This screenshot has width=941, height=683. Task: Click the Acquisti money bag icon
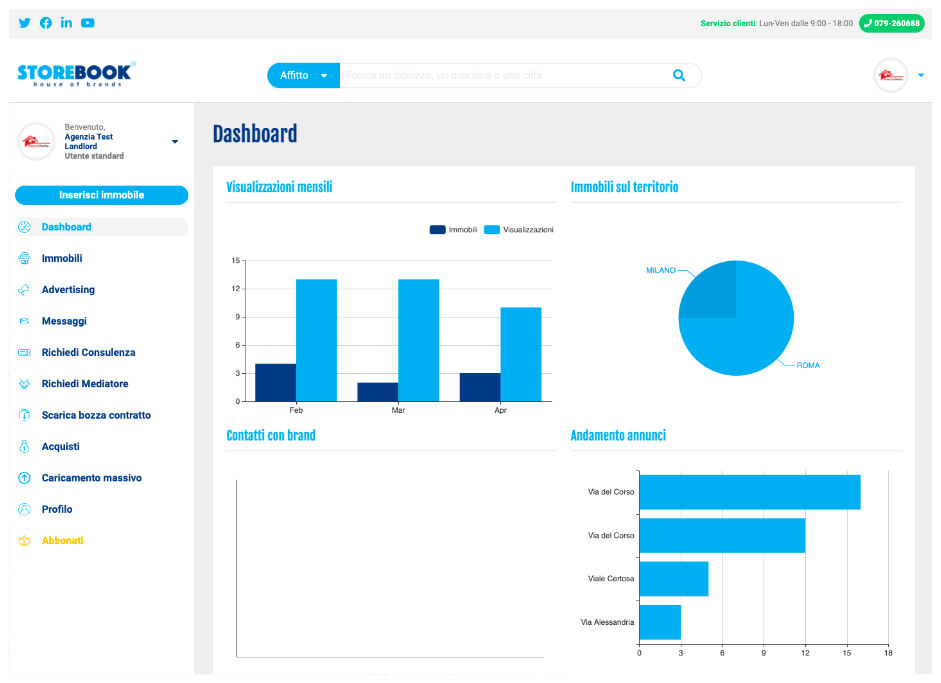(x=24, y=447)
